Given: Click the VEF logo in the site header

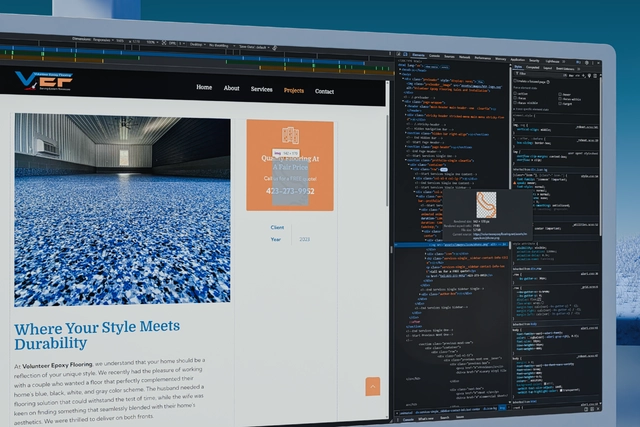Looking at the screenshot, I should click(44, 81).
